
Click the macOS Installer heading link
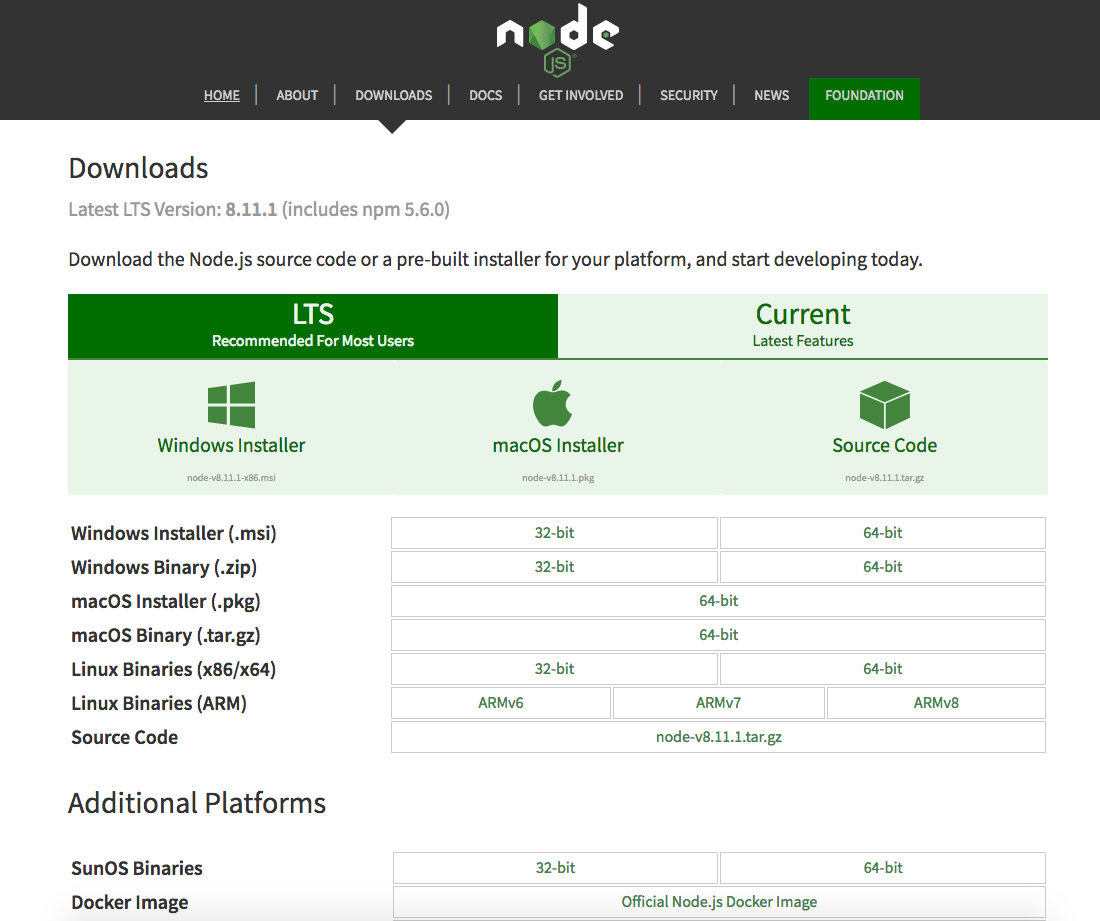558,445
